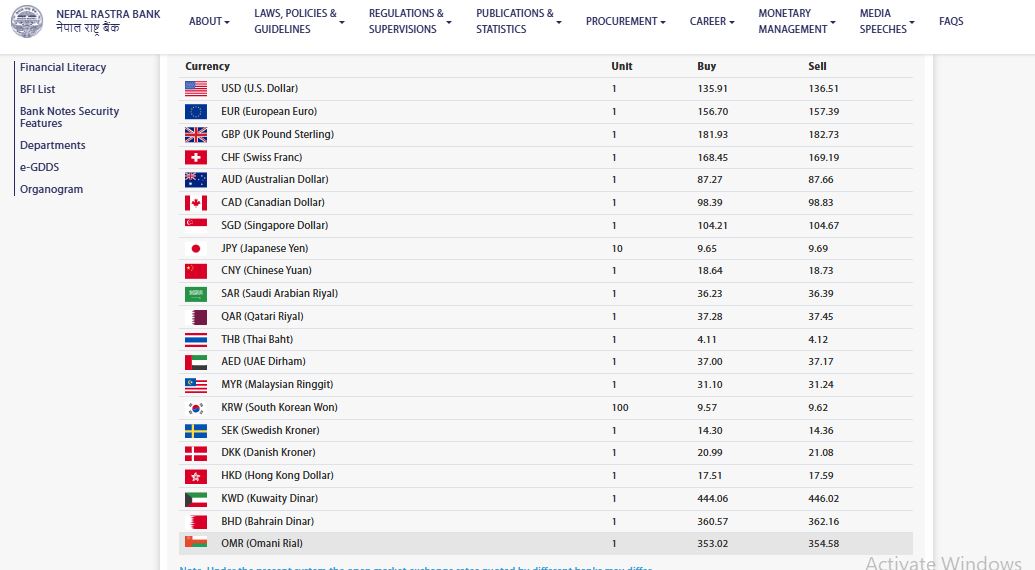Screen dimensions: 1035x570
Task: Select the AED (UAE Dirham) label
Action: click(x=263, y=362)
